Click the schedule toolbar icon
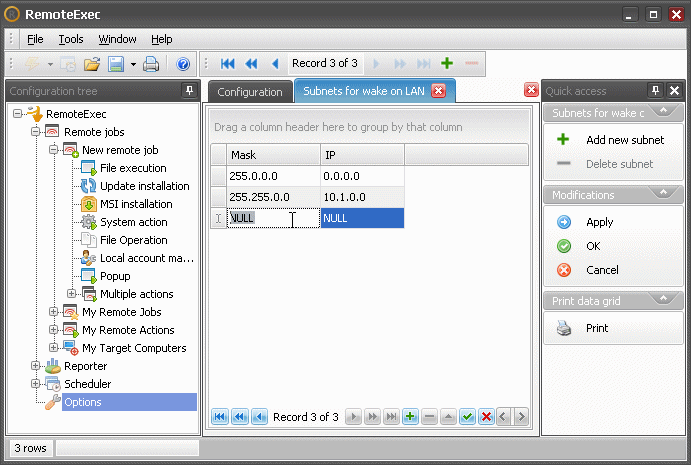Image resolution: width=691 pixels, height=465 pixels. [68, 64]
